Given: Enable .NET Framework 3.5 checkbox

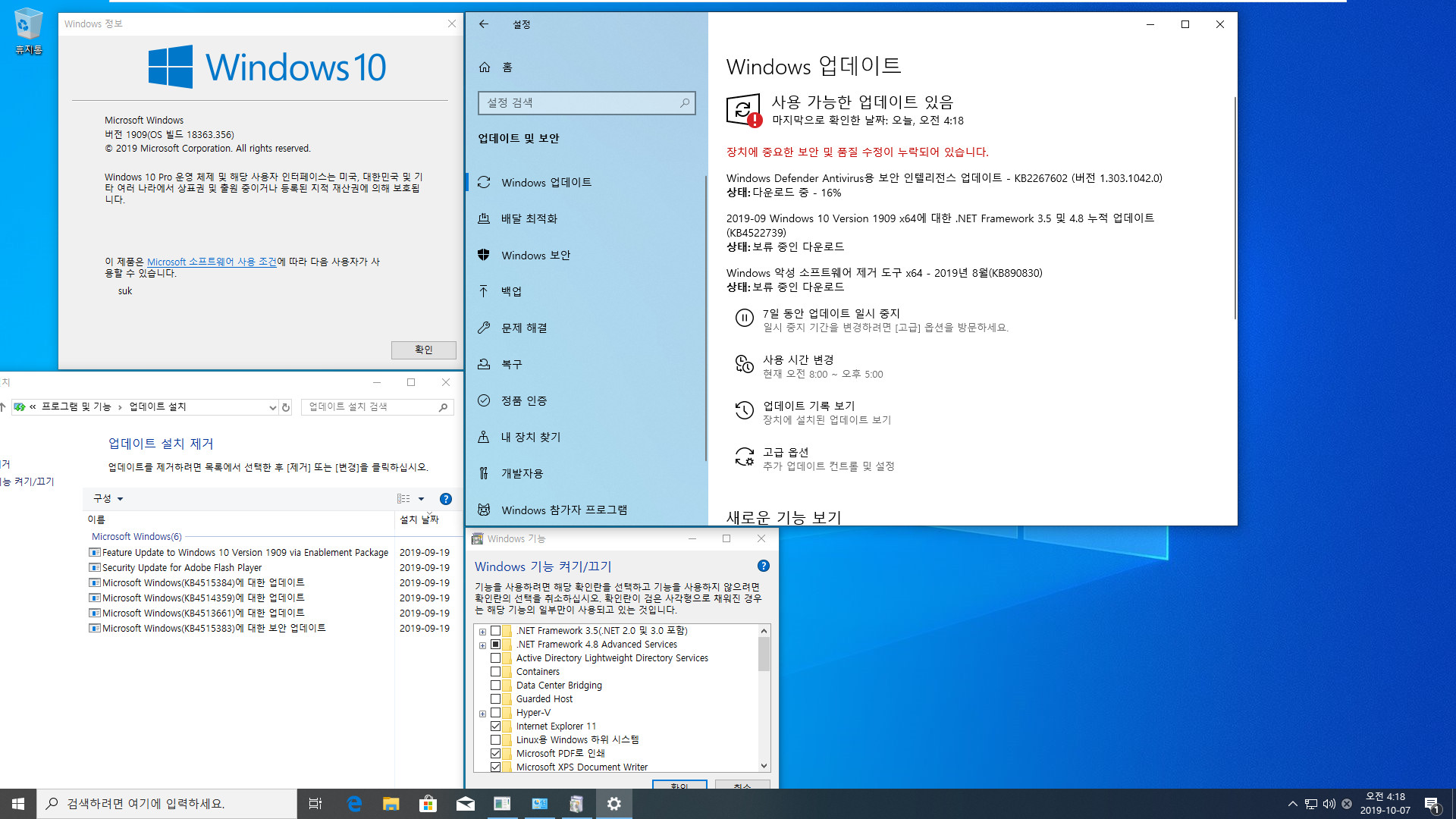Looking at the screenshot, I should click(x=495, y=631).
